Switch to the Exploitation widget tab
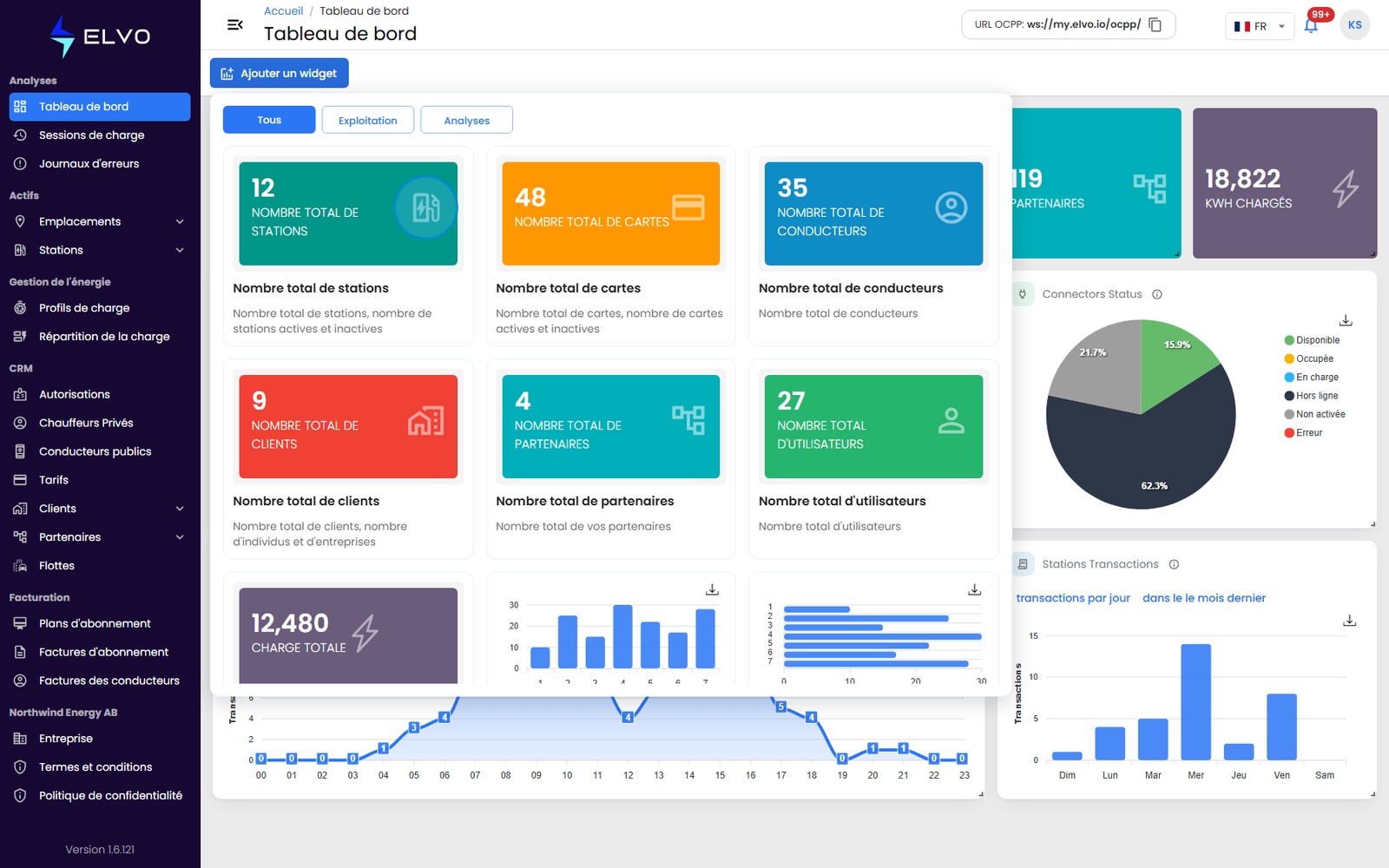 [368, 120]
